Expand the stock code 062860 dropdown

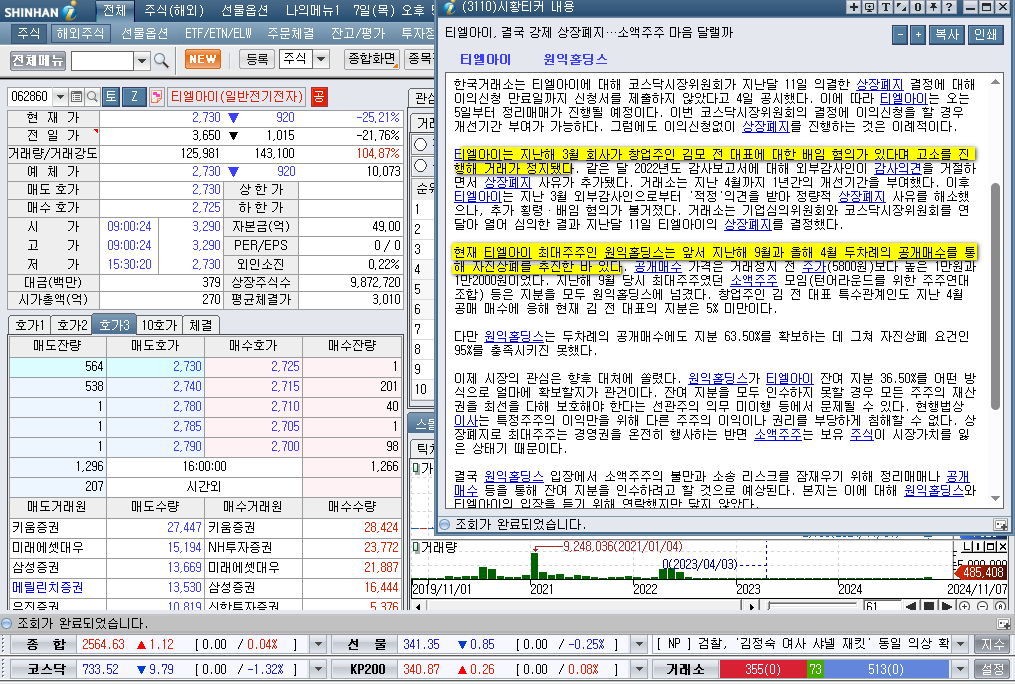[x=60, y=97]
